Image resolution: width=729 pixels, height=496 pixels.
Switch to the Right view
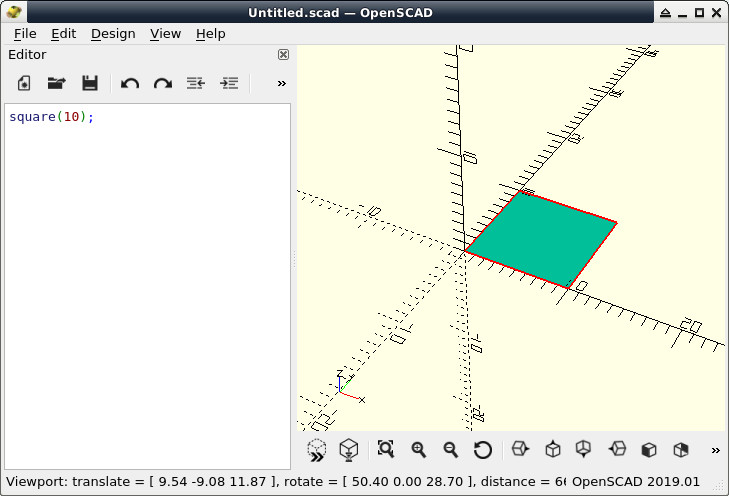520,449
